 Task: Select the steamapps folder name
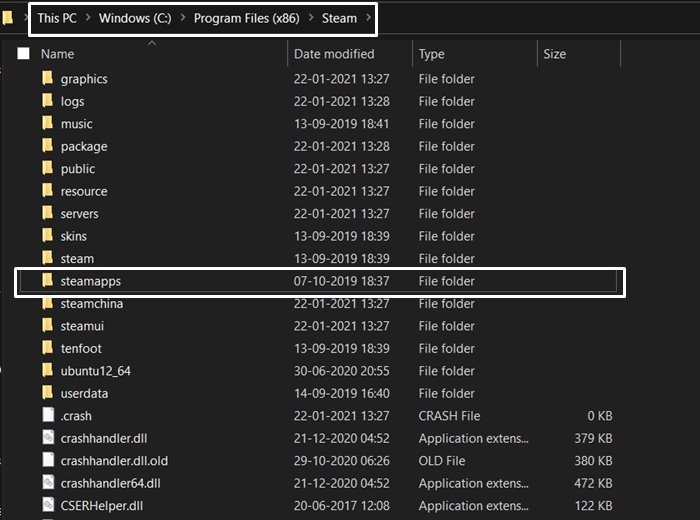[x=91, y=282]
